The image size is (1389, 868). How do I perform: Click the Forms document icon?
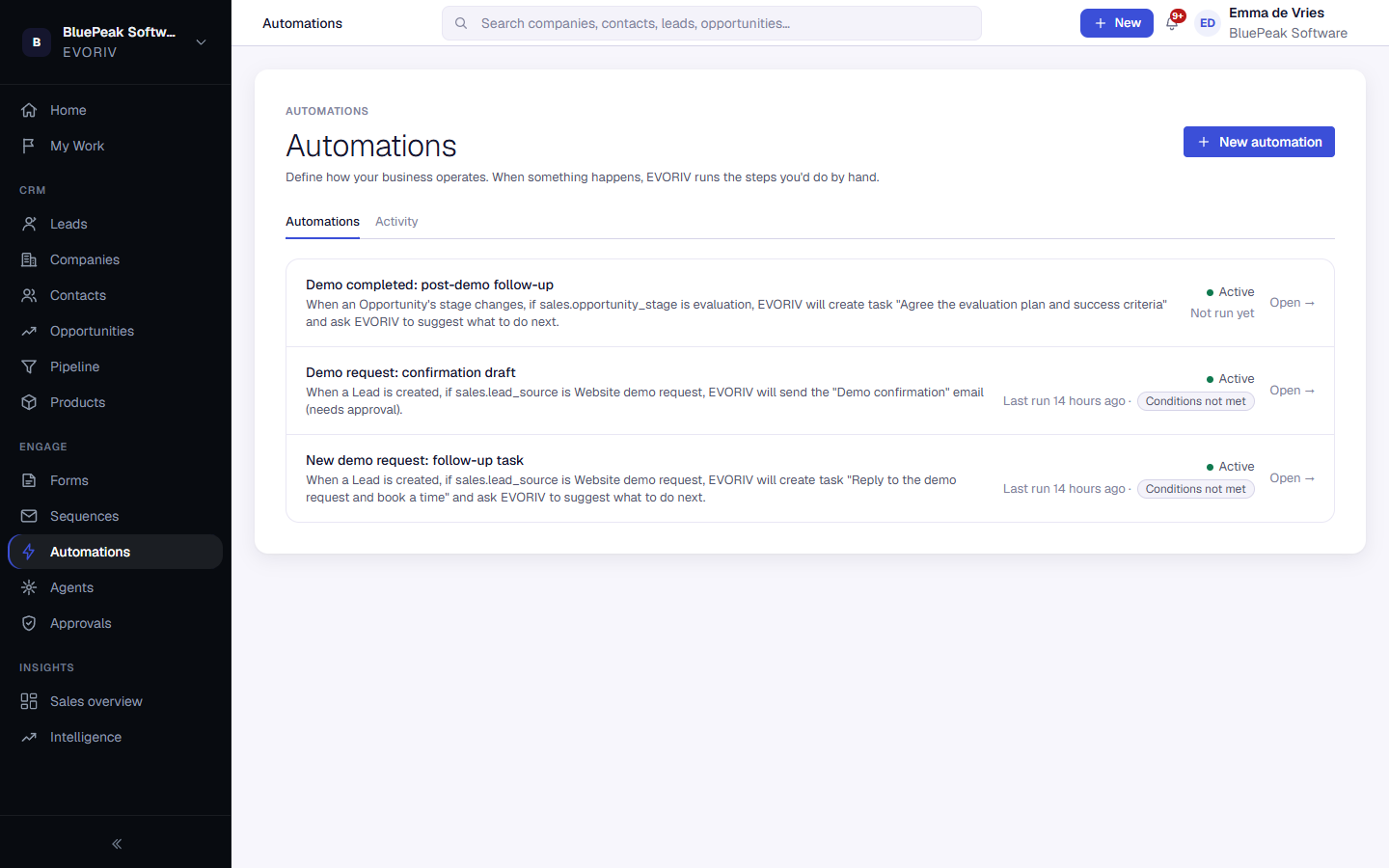[29, 480]
